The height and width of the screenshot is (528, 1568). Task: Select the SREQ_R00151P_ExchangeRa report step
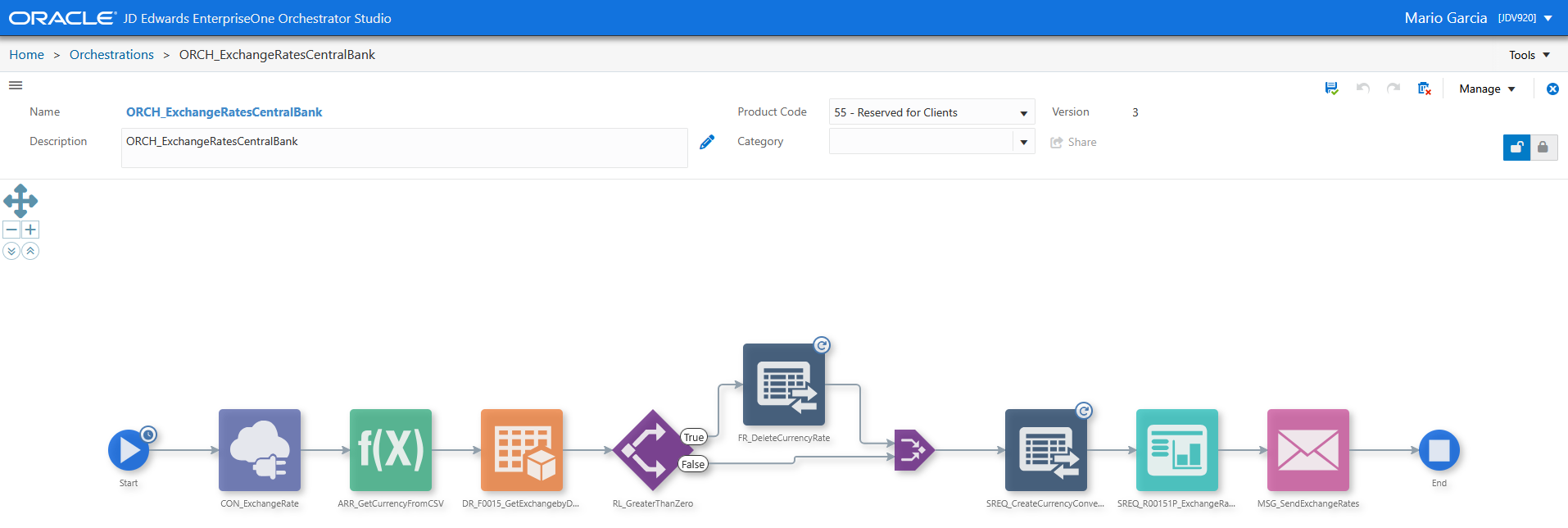[x=1177, y=450]
